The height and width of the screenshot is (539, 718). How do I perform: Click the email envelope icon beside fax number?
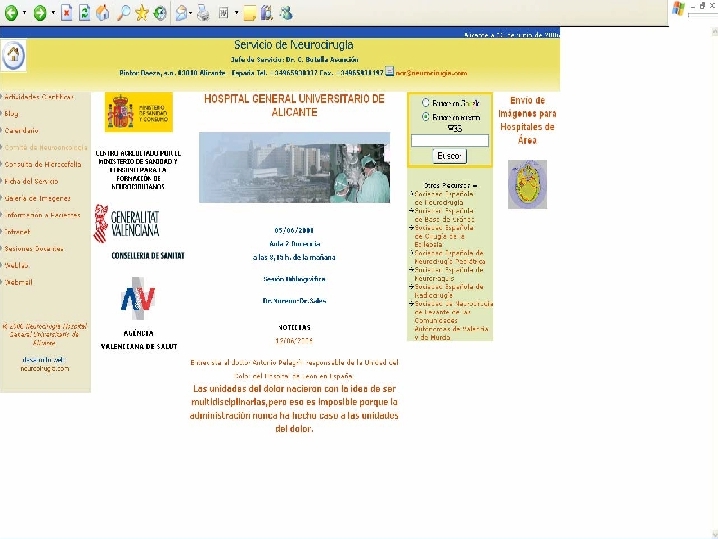[389, 71]
